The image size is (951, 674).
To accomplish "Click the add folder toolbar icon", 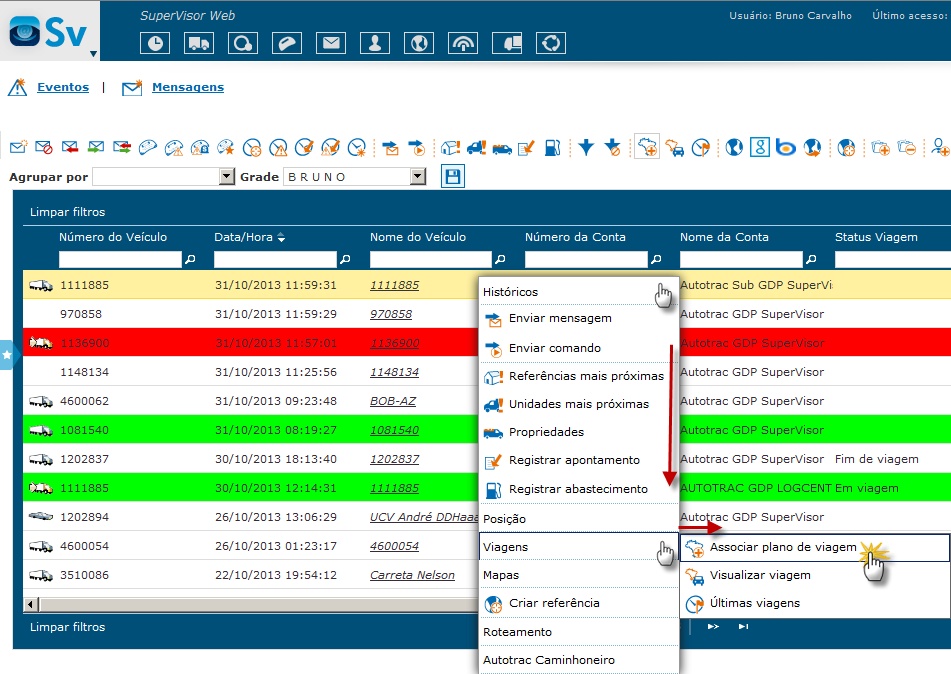I will 880,147.
